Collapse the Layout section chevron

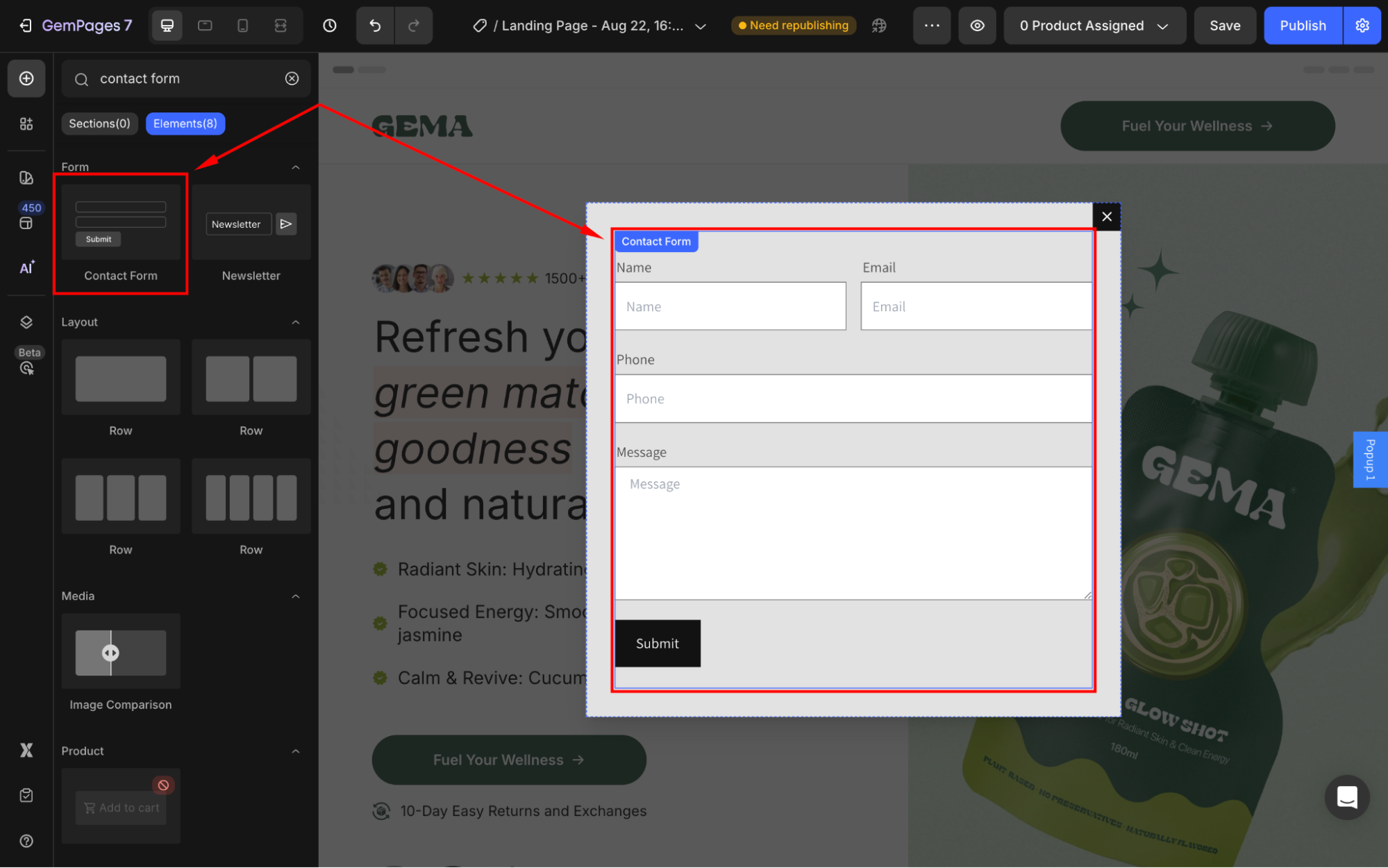296,322
